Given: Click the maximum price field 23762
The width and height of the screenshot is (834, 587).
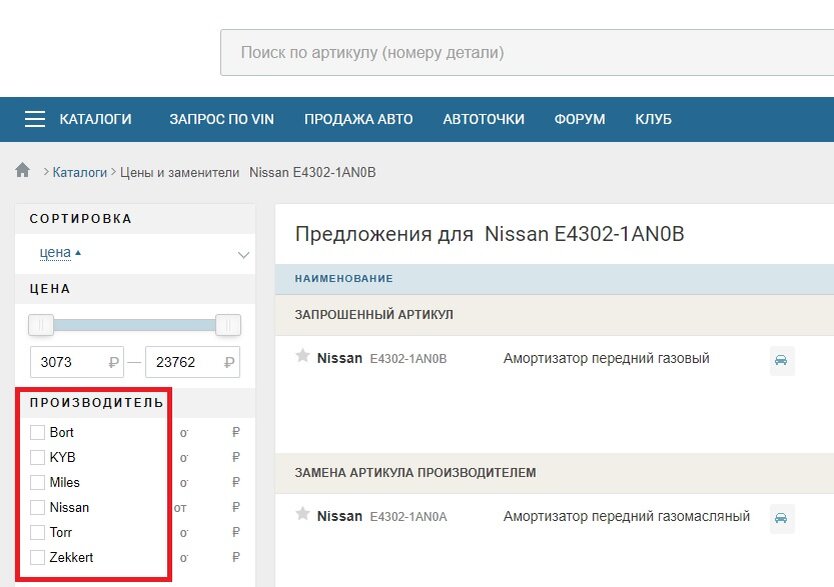Looking at the screenshot, I should [193, 362].
